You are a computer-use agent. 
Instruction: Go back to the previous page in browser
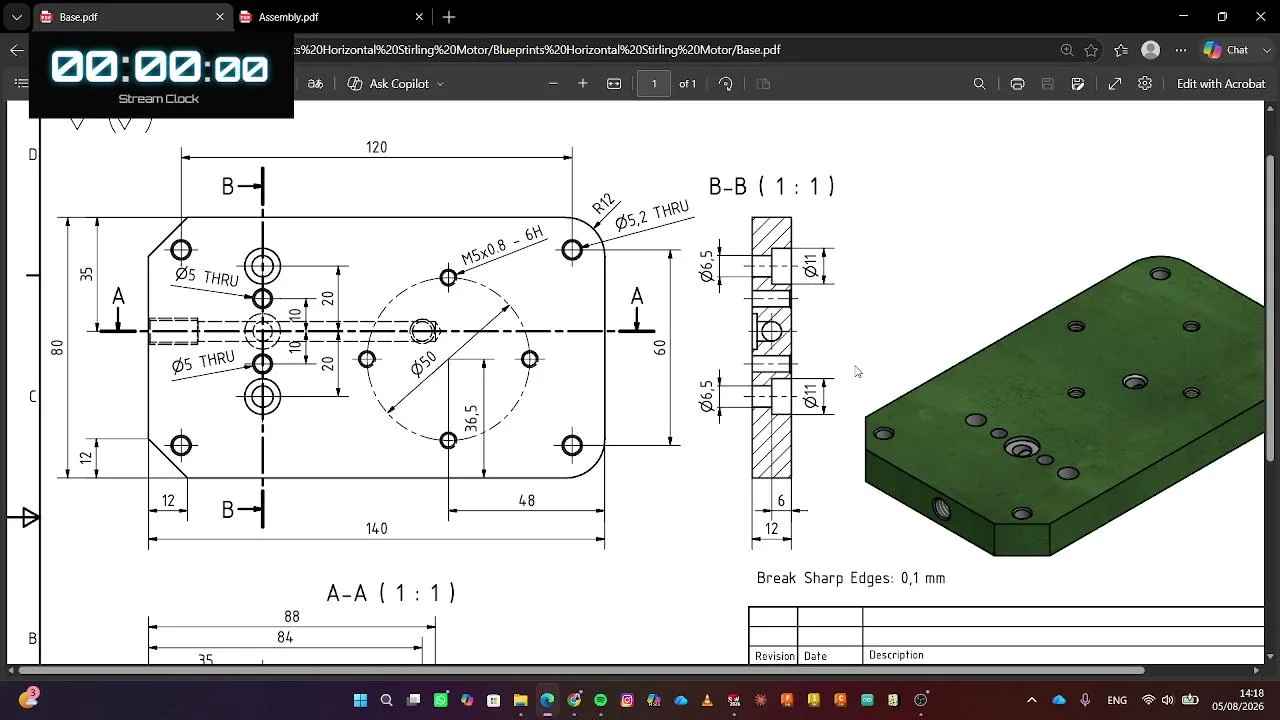click(x=16, y=50)
